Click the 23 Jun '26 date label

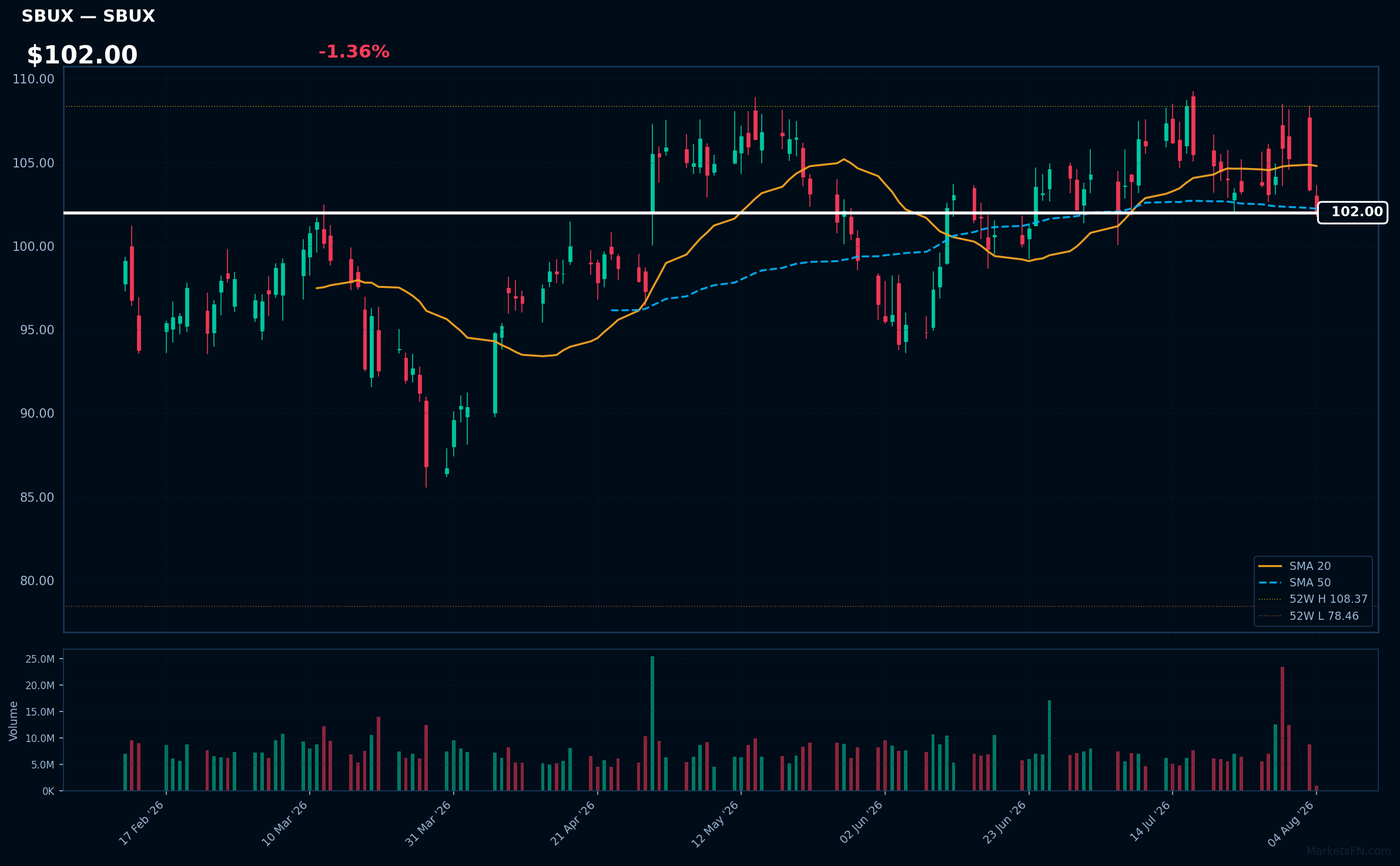(x=1005, y=822)
